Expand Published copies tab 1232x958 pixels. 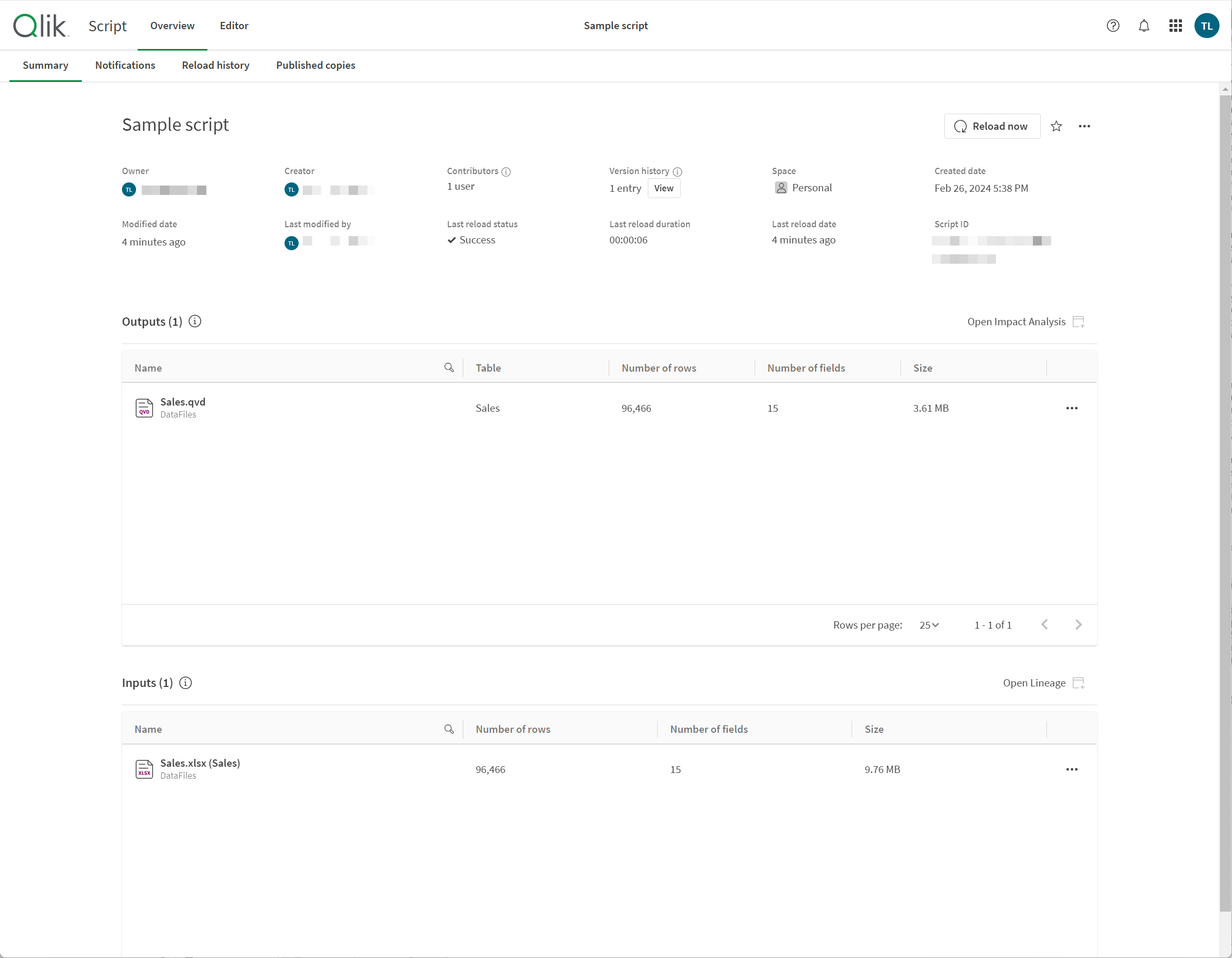pos(316,65)
